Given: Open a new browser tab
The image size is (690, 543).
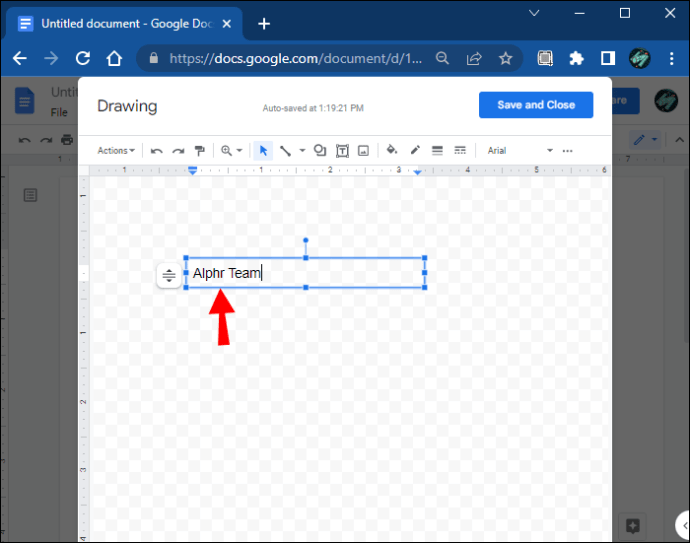Looking at the screenshot, I should point(264,23).
